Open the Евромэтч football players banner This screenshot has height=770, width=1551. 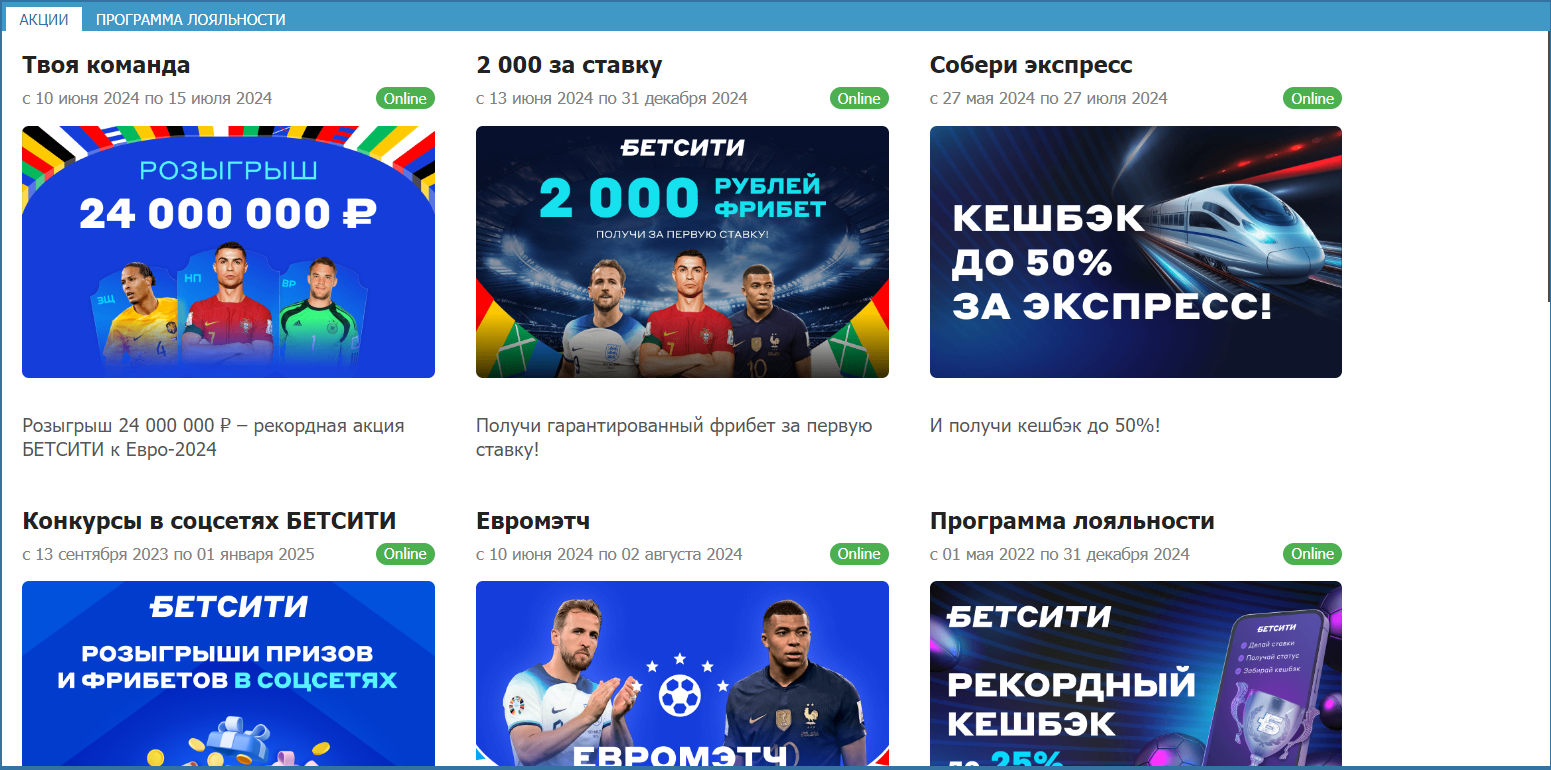[682, 674]
